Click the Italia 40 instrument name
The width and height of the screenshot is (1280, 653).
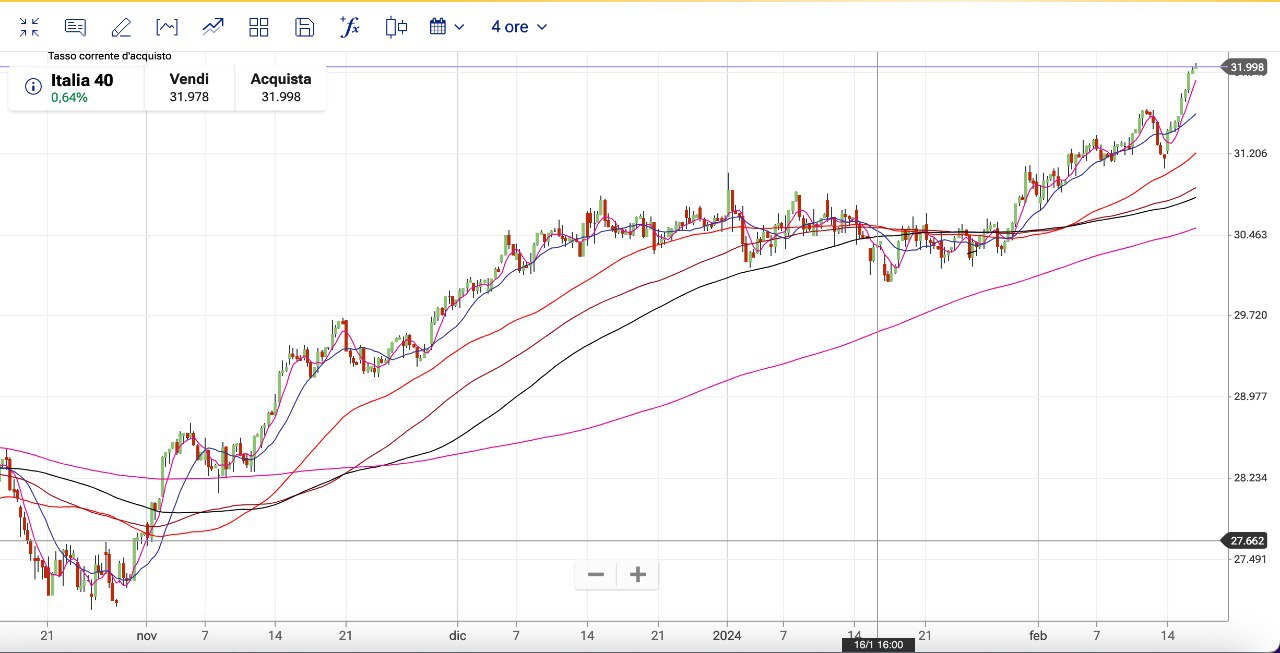(82, 80)
